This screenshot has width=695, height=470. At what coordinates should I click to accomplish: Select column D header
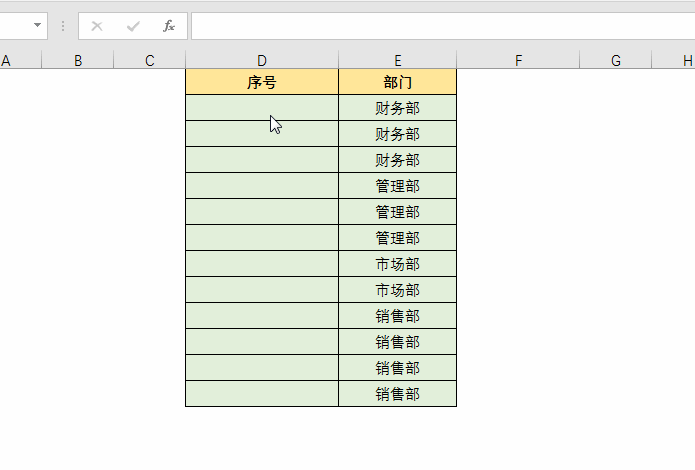(262, 60)
